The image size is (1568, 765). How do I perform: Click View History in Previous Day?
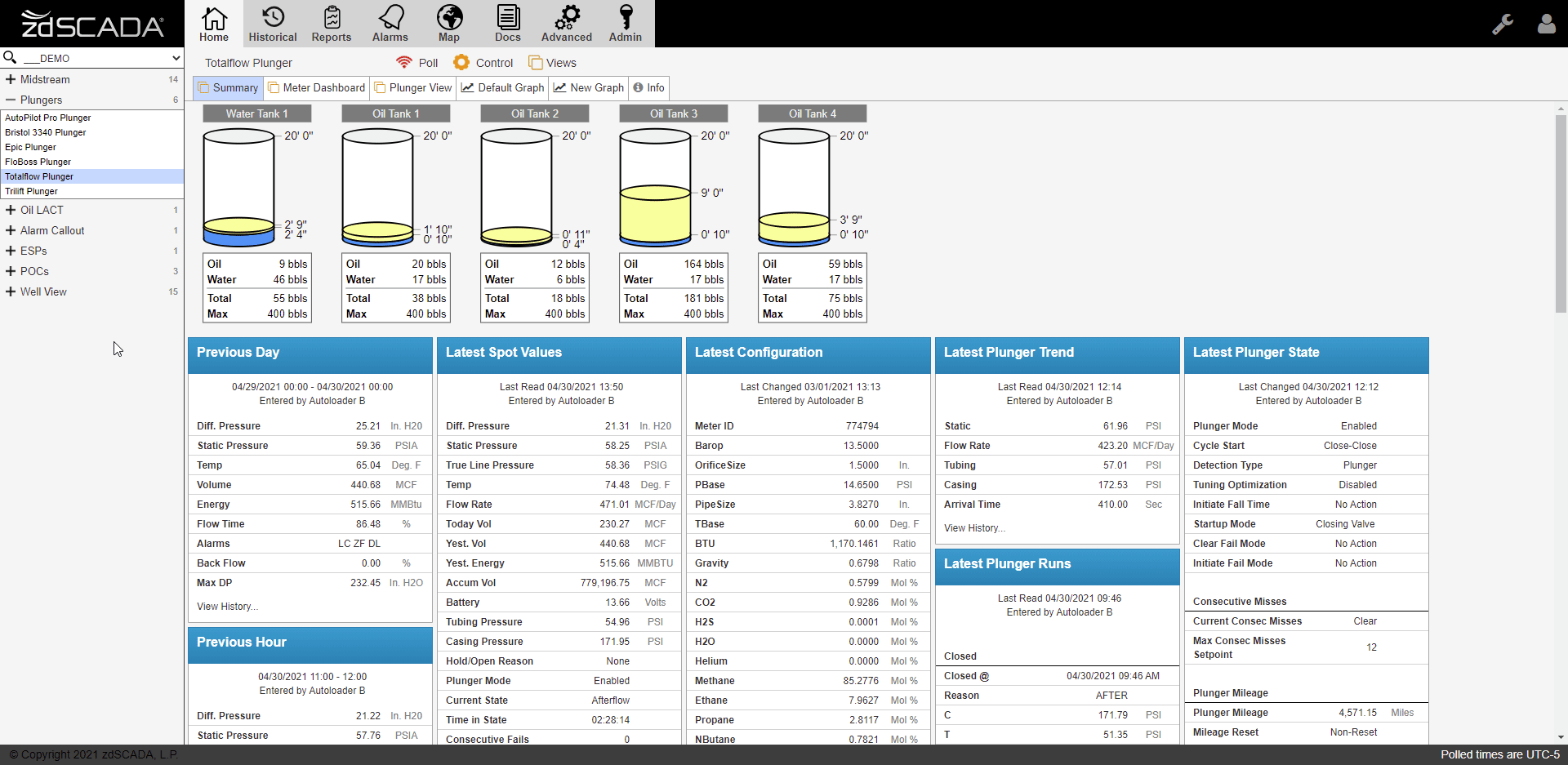tap(227, 607)
